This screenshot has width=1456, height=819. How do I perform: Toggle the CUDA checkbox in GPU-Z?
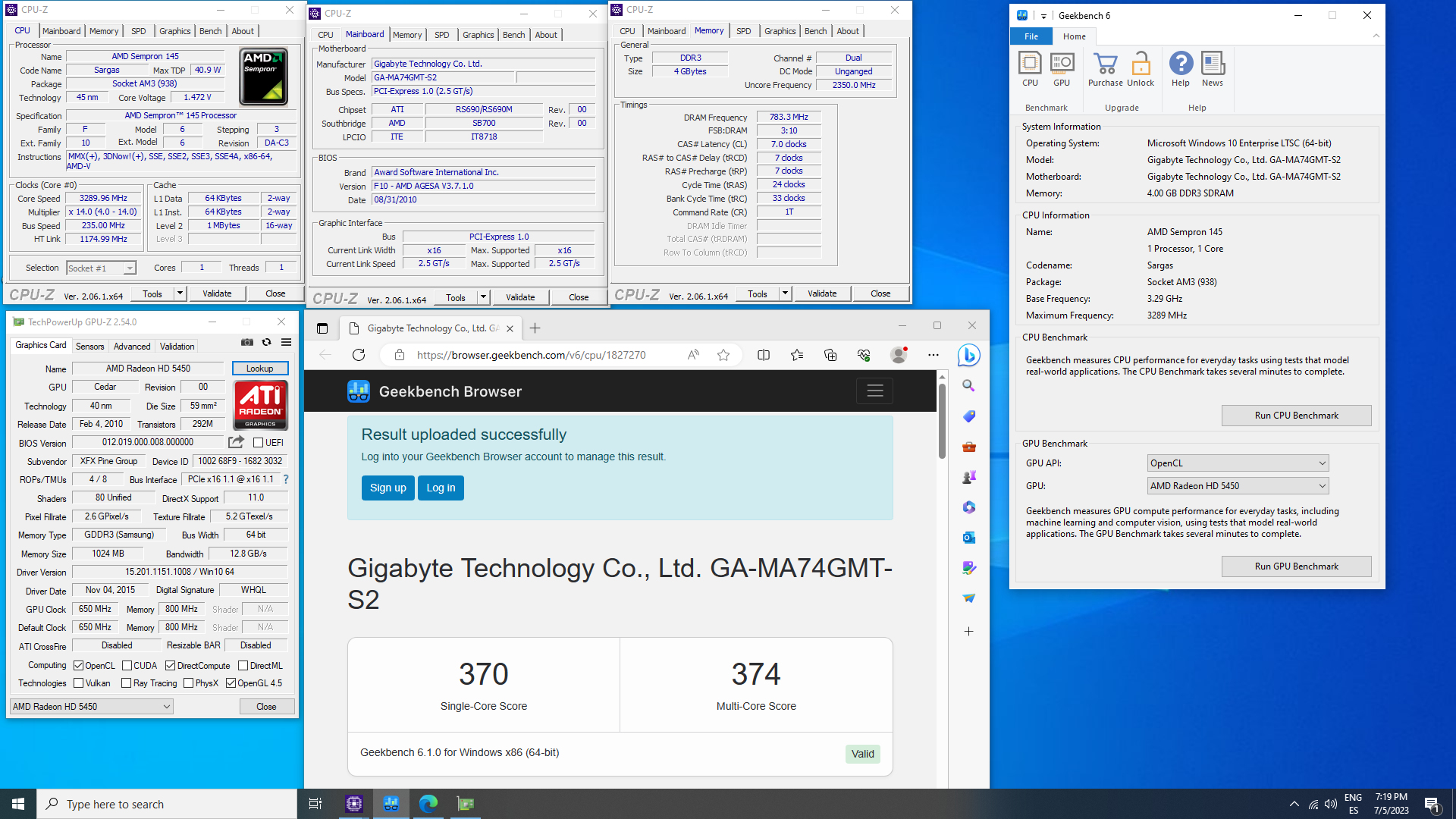point(127,666)
